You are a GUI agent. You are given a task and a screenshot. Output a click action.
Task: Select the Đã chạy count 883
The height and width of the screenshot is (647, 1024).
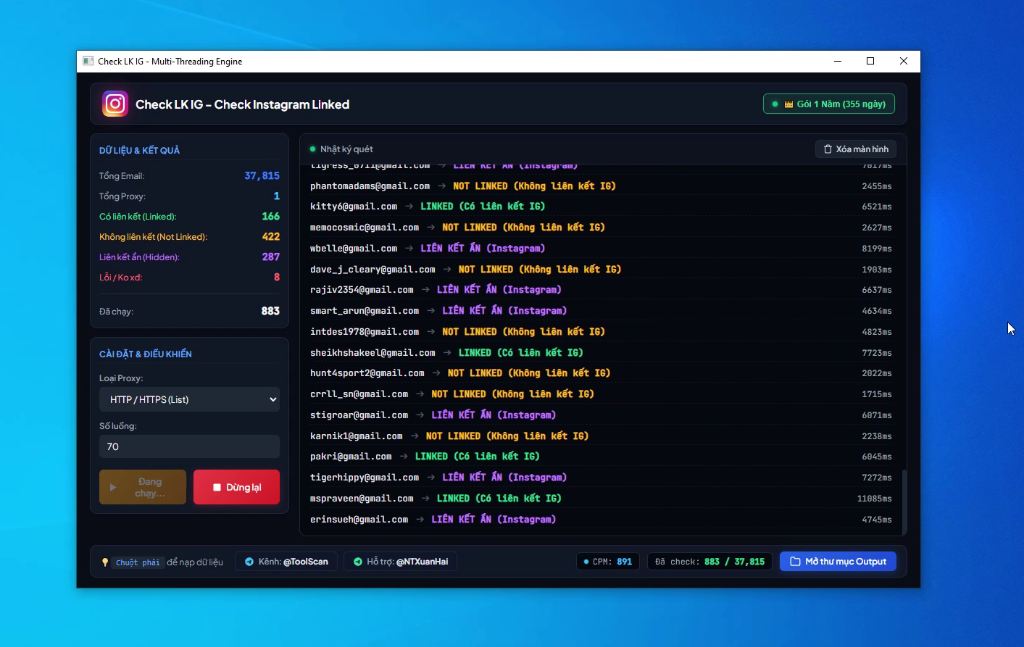(270, 311)
